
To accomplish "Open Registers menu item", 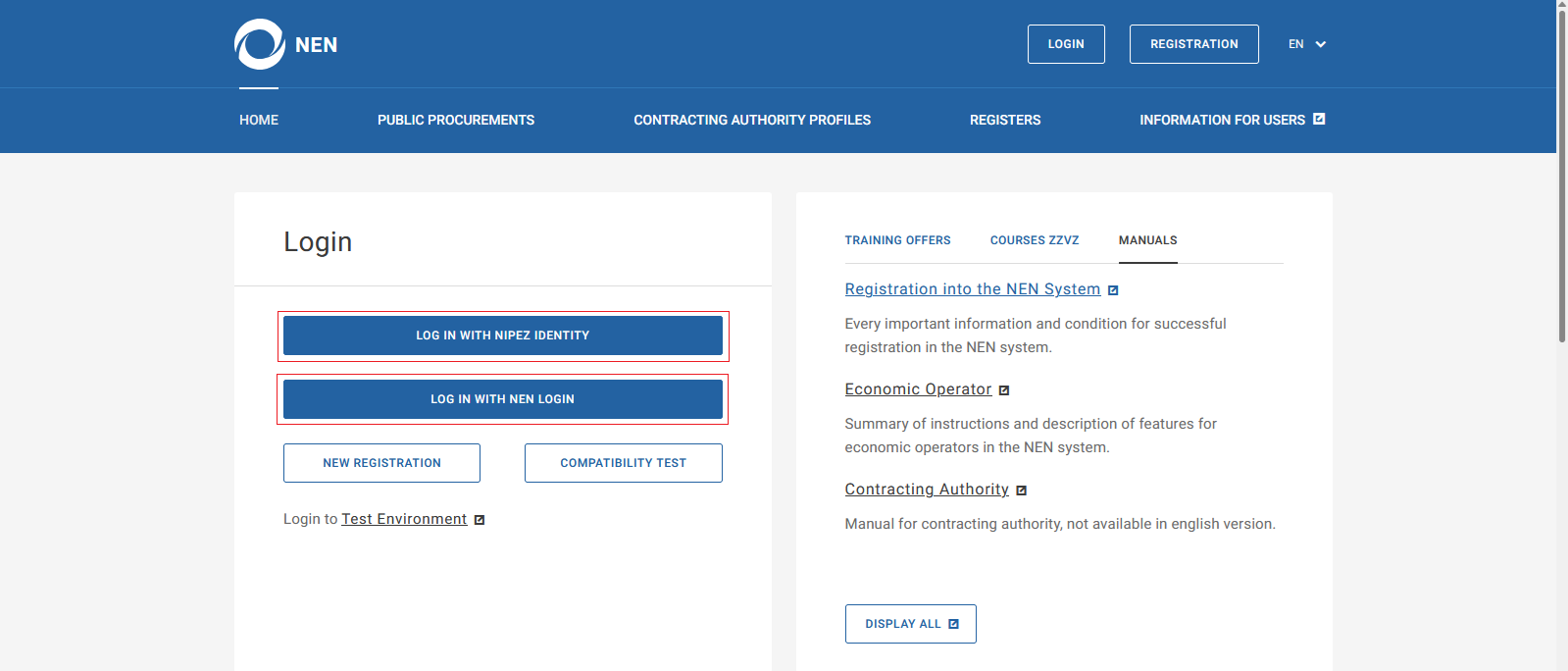I will 1005,120.
